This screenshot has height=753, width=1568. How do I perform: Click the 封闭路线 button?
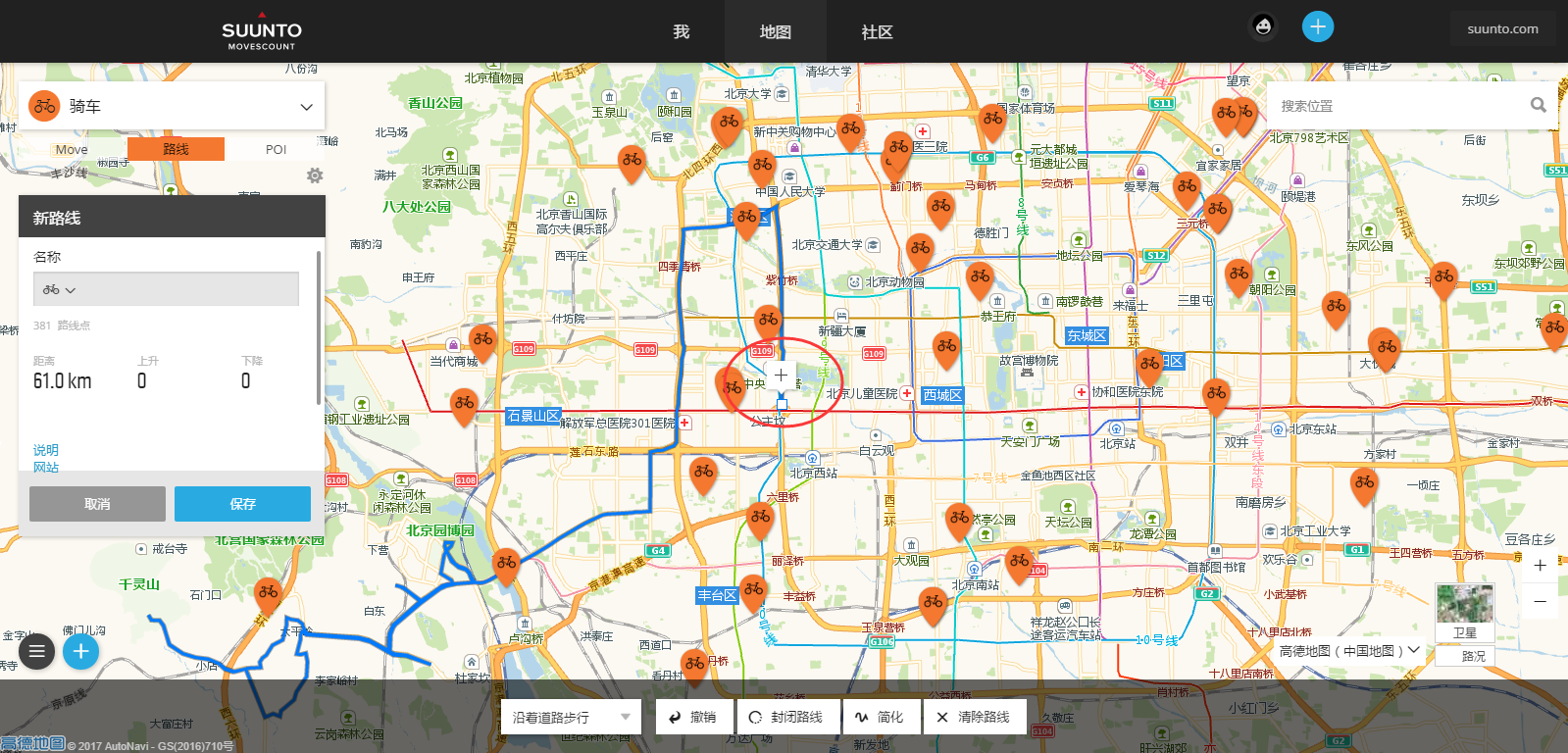tap(786, 717)
